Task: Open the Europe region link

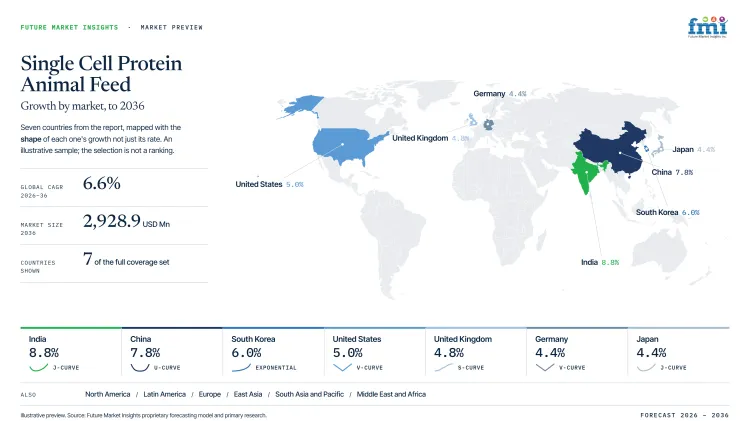Action: [210, 394]
